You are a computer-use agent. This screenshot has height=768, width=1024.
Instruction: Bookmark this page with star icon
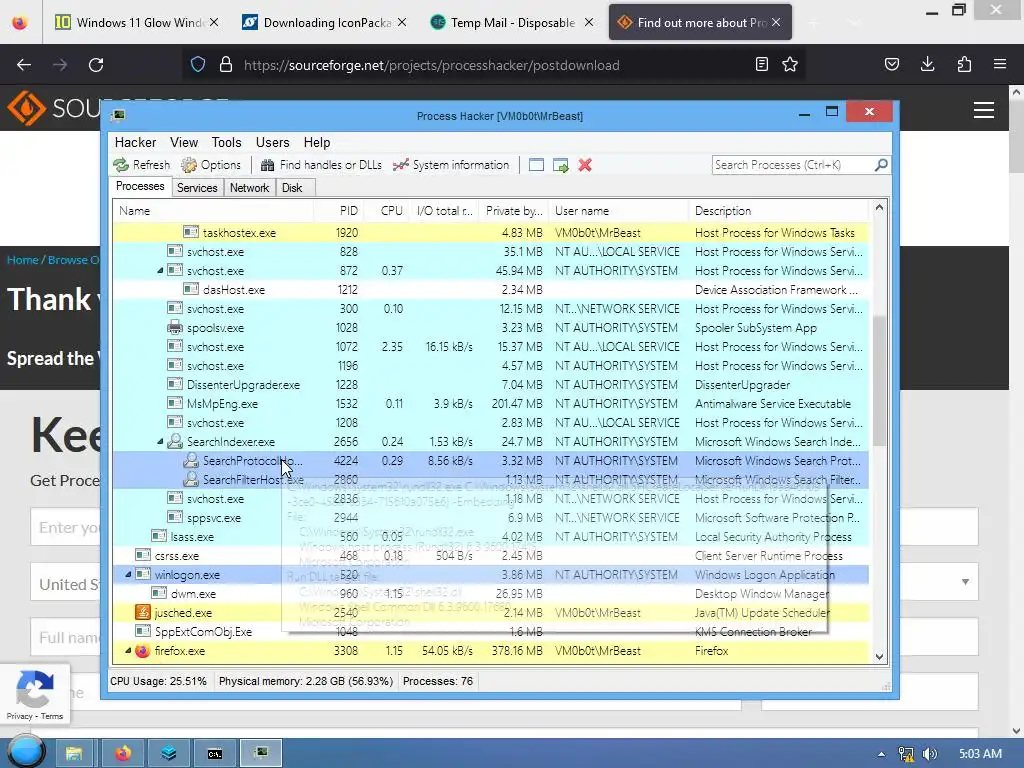coord(790,64)
